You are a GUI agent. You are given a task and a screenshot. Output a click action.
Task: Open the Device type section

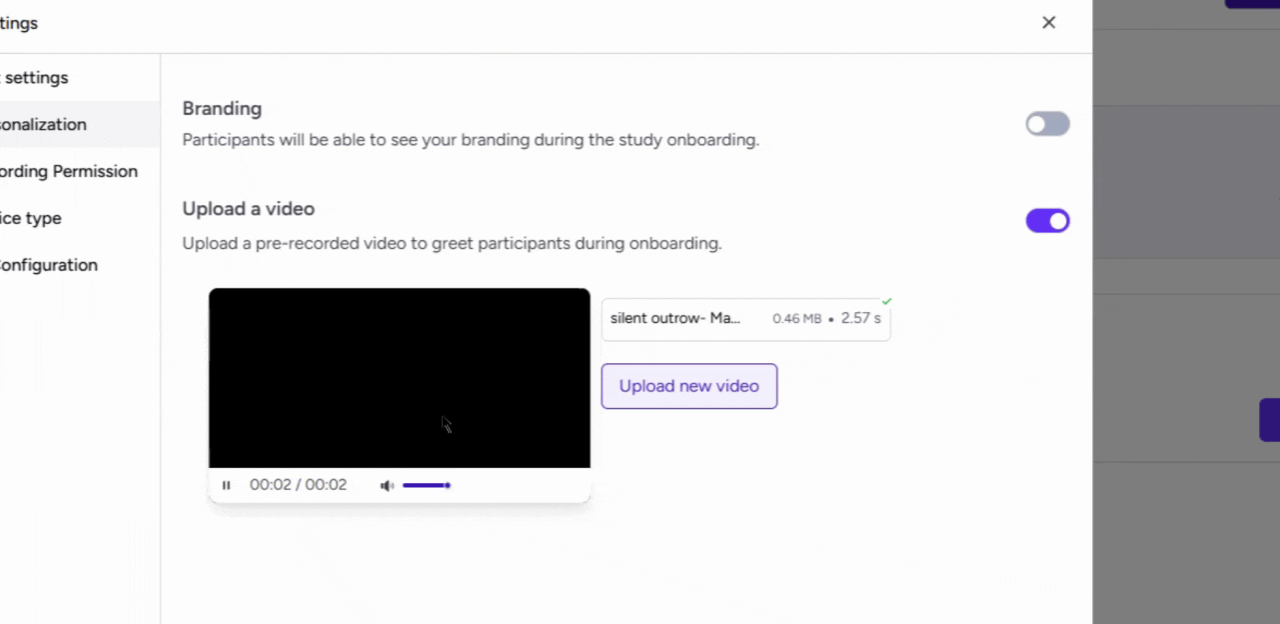(x=31, y=218)
